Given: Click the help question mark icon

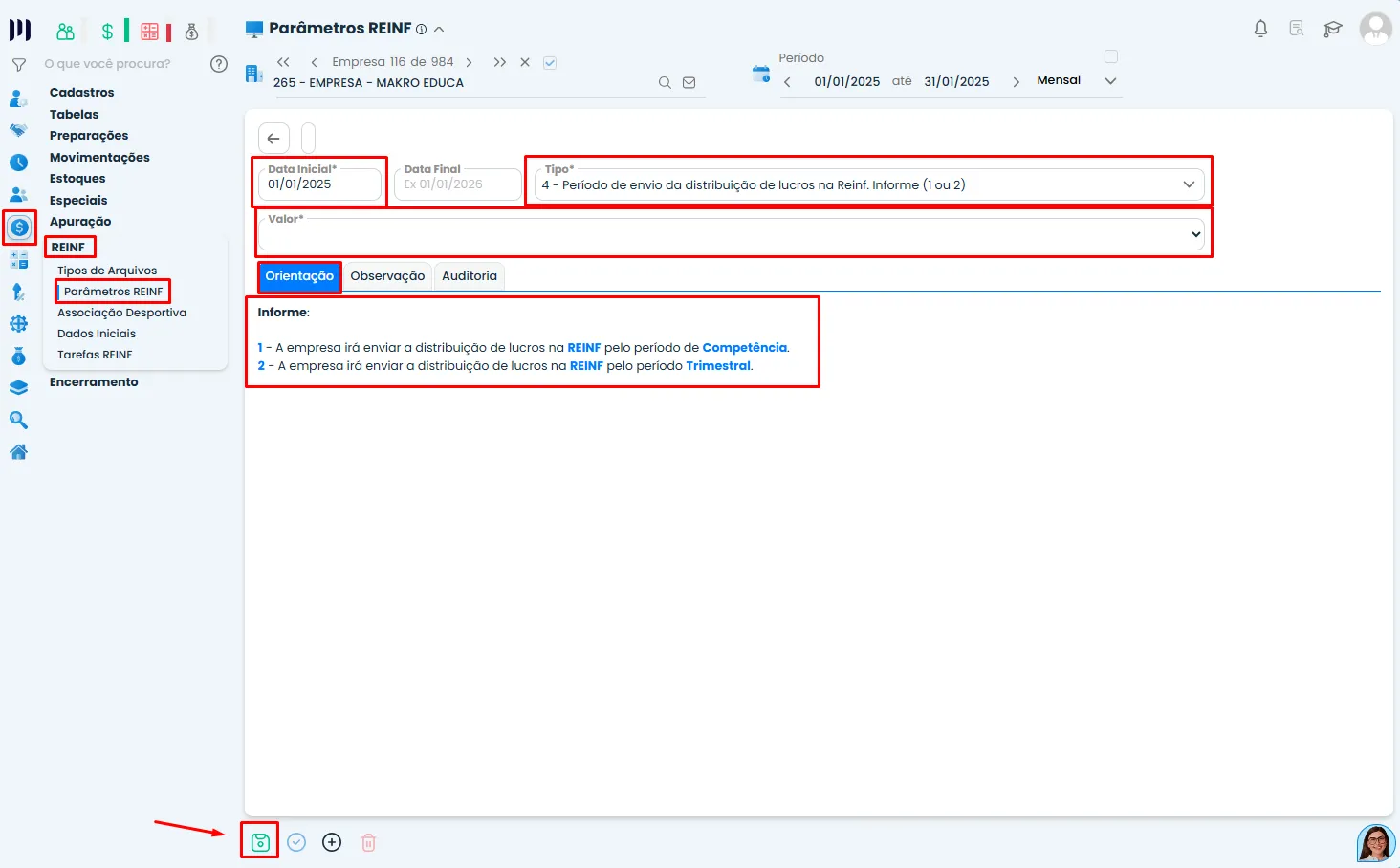Looking at the screenshot, I should click(x=219, y=64).
